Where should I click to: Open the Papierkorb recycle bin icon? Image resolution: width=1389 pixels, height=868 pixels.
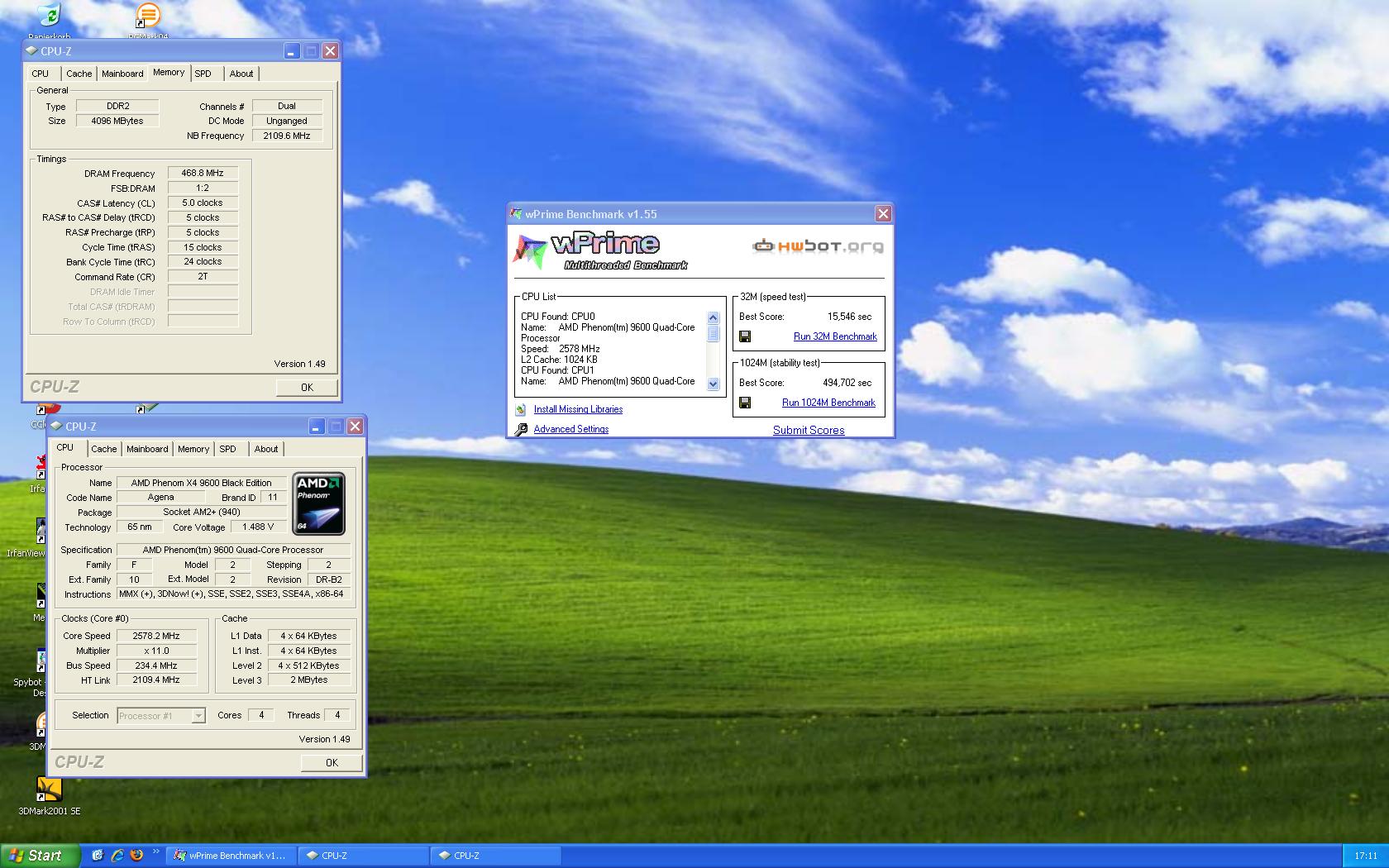pyautogui.click(x=50, y=17)
